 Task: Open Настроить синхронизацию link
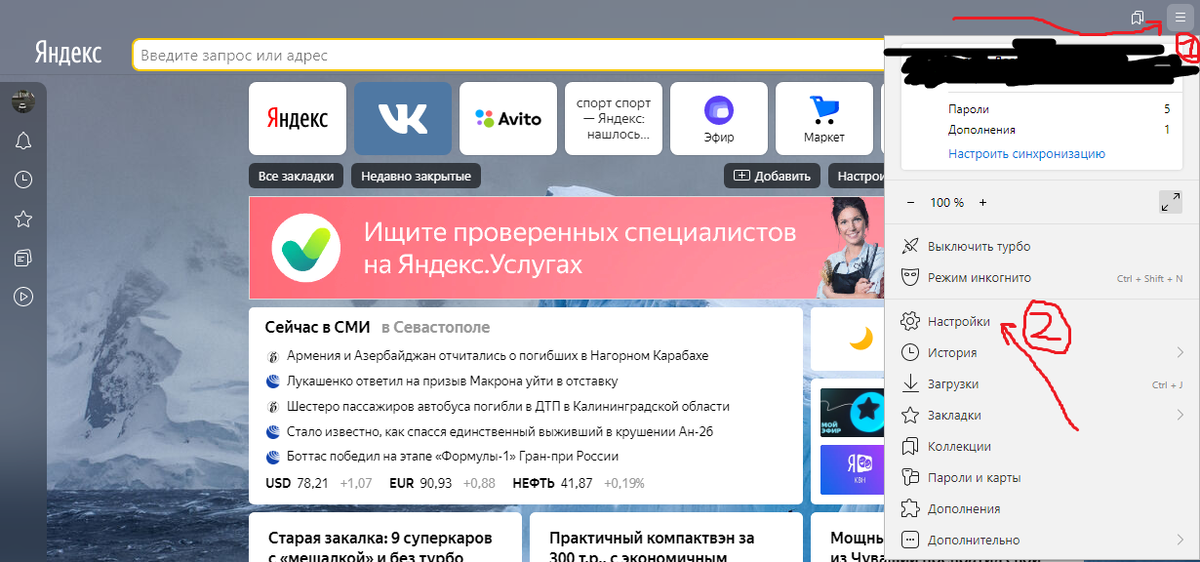click(1026, 153)
